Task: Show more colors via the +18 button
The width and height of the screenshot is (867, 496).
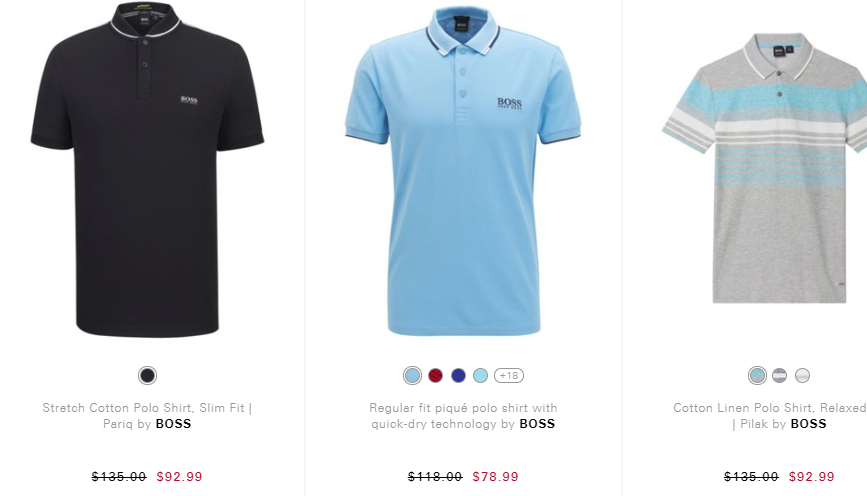Action: [x=509, y=376]
